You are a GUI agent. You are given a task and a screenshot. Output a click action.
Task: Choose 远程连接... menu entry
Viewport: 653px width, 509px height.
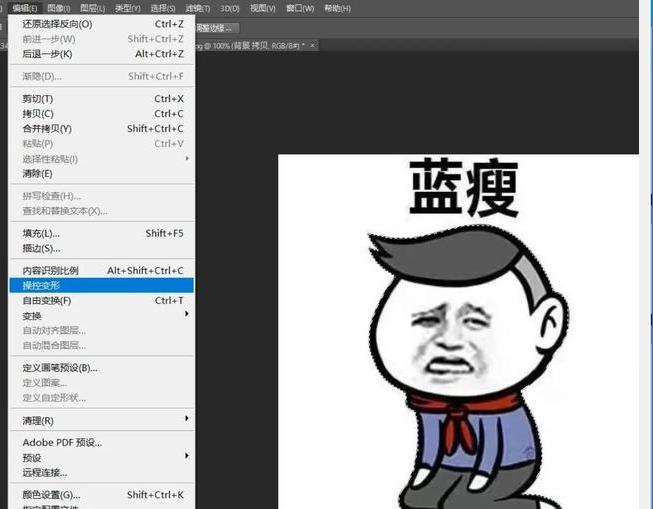pyautogui.click(x=102, y=473)
